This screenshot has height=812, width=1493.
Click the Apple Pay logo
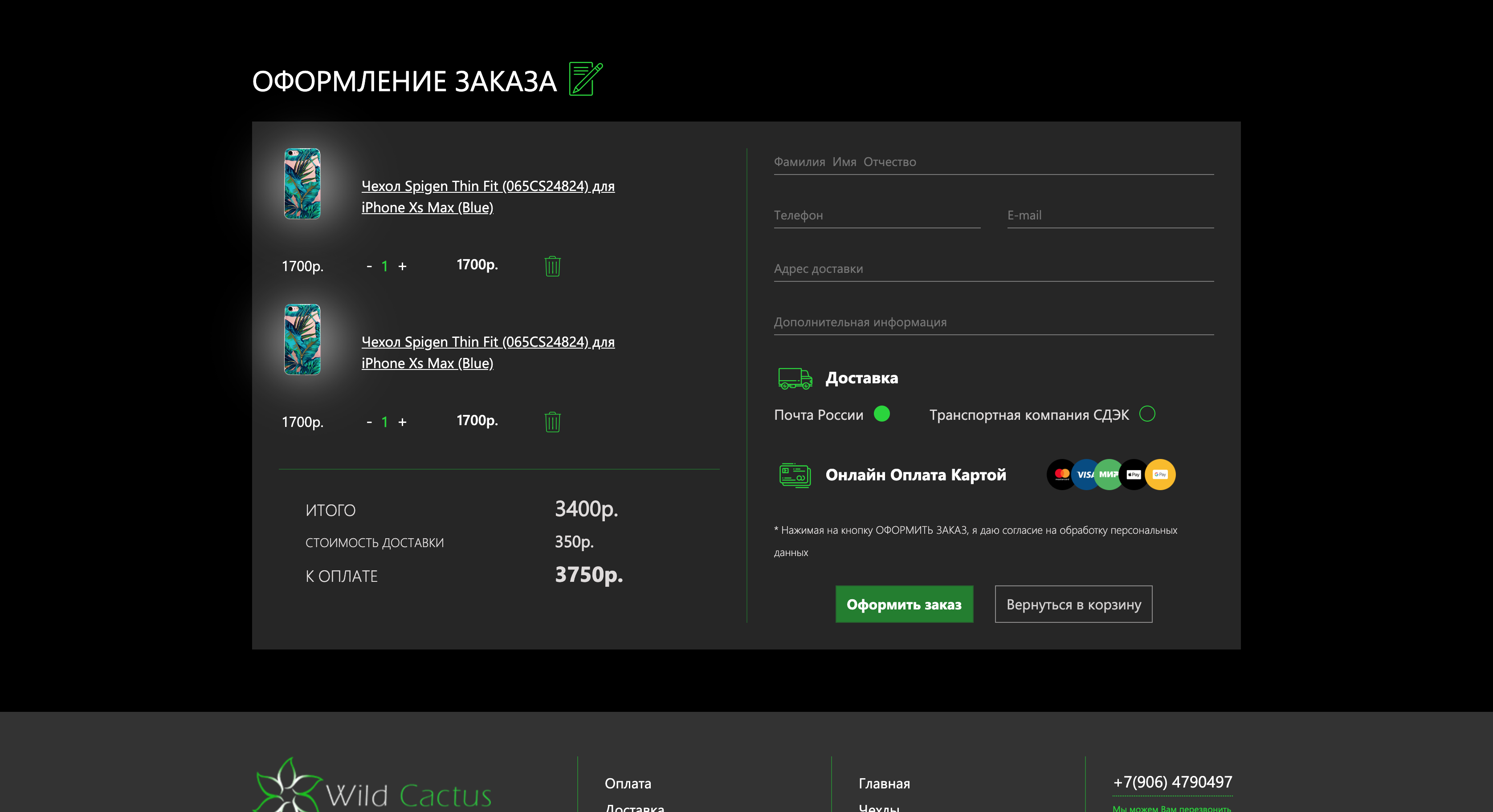click(x=1134, y=475)
